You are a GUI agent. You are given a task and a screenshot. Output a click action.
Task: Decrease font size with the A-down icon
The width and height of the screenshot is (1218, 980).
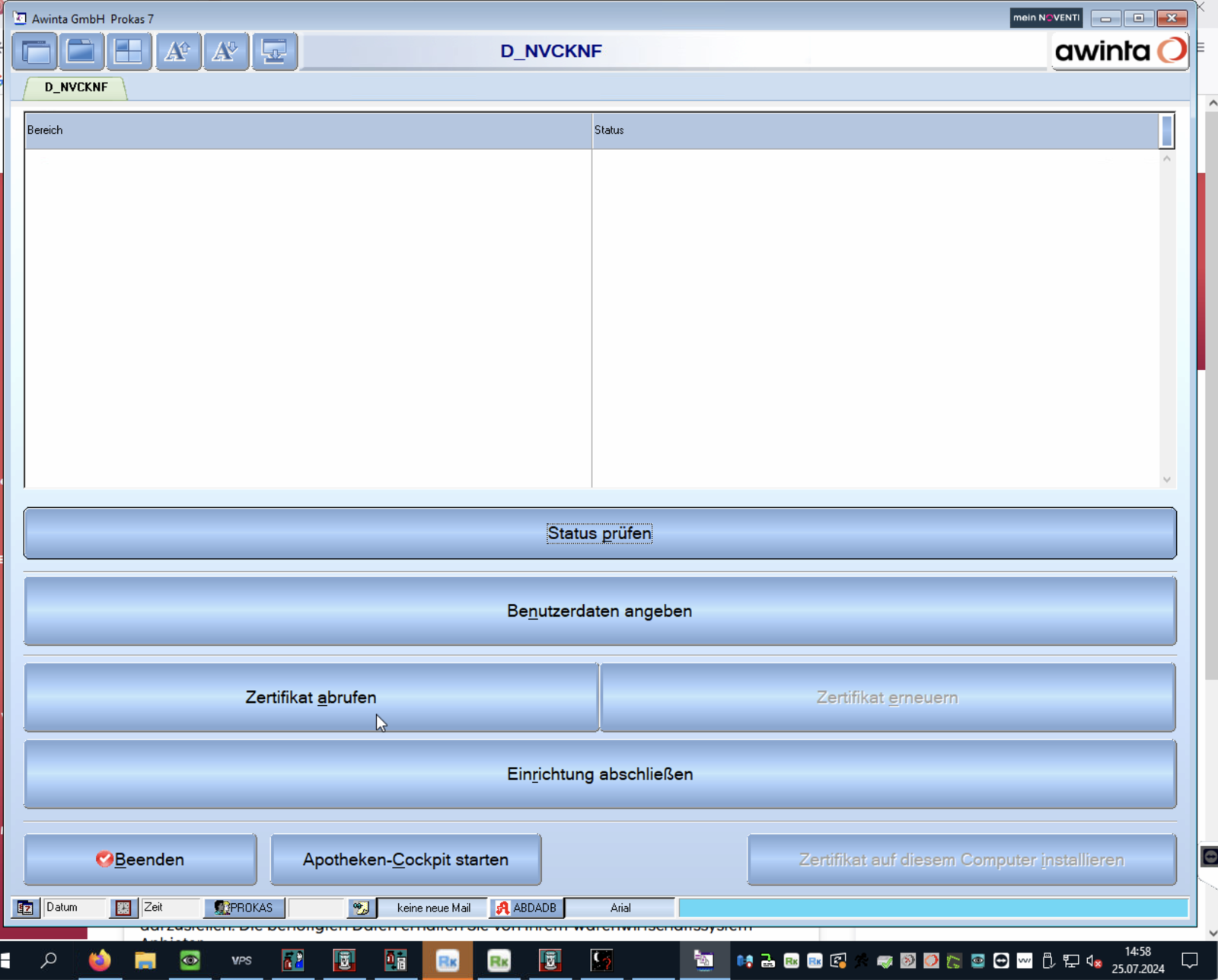(225, 52)
